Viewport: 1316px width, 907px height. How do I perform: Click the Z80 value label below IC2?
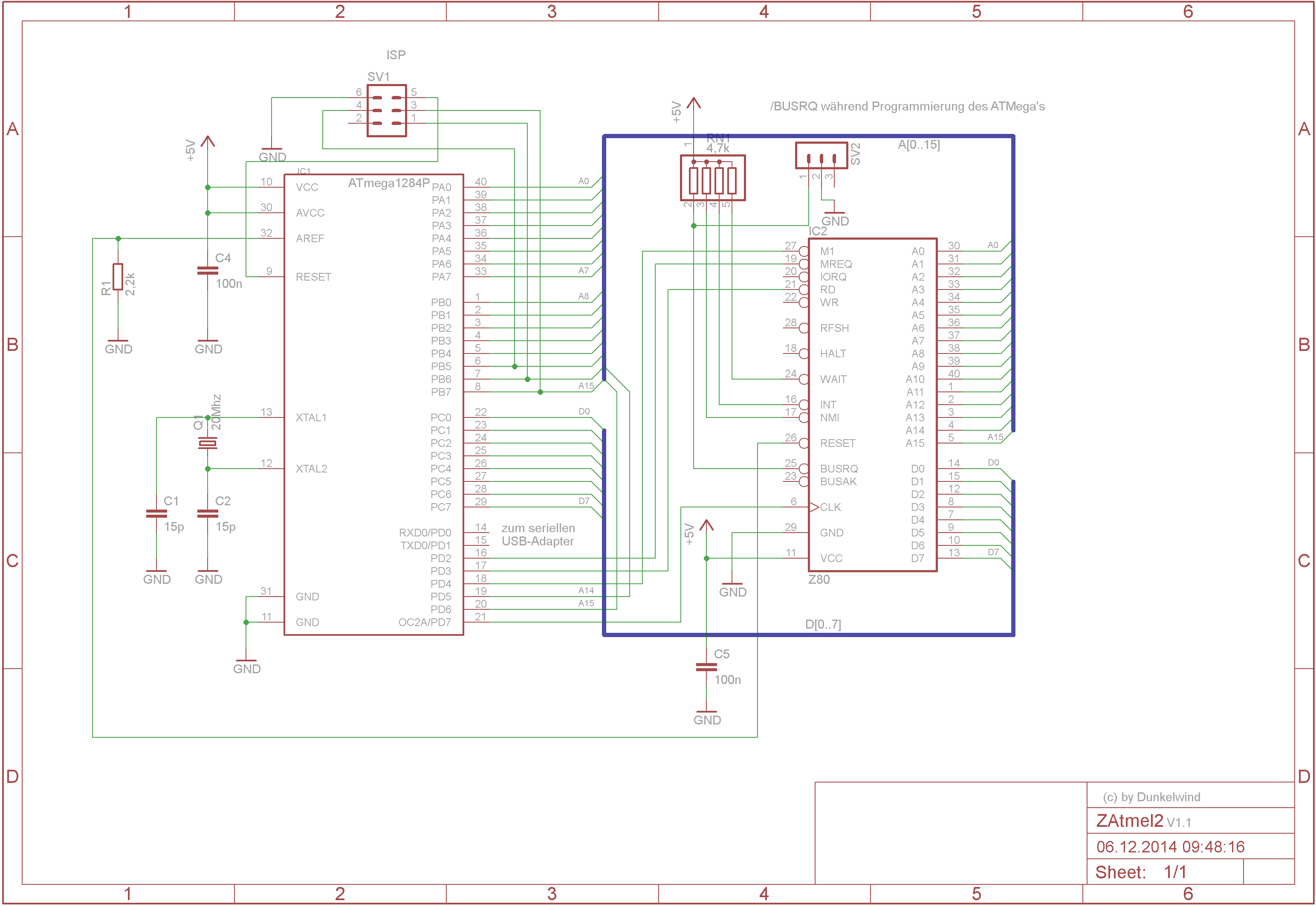pyautogui.click(x=819, y=580)
